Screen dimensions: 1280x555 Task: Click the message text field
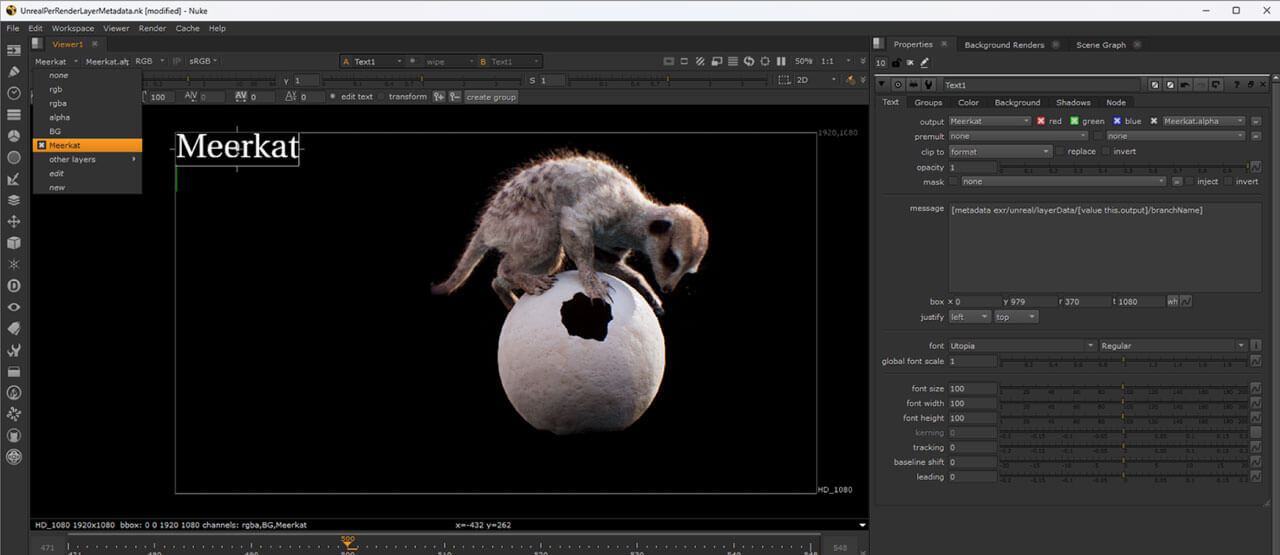(1104, 247)
